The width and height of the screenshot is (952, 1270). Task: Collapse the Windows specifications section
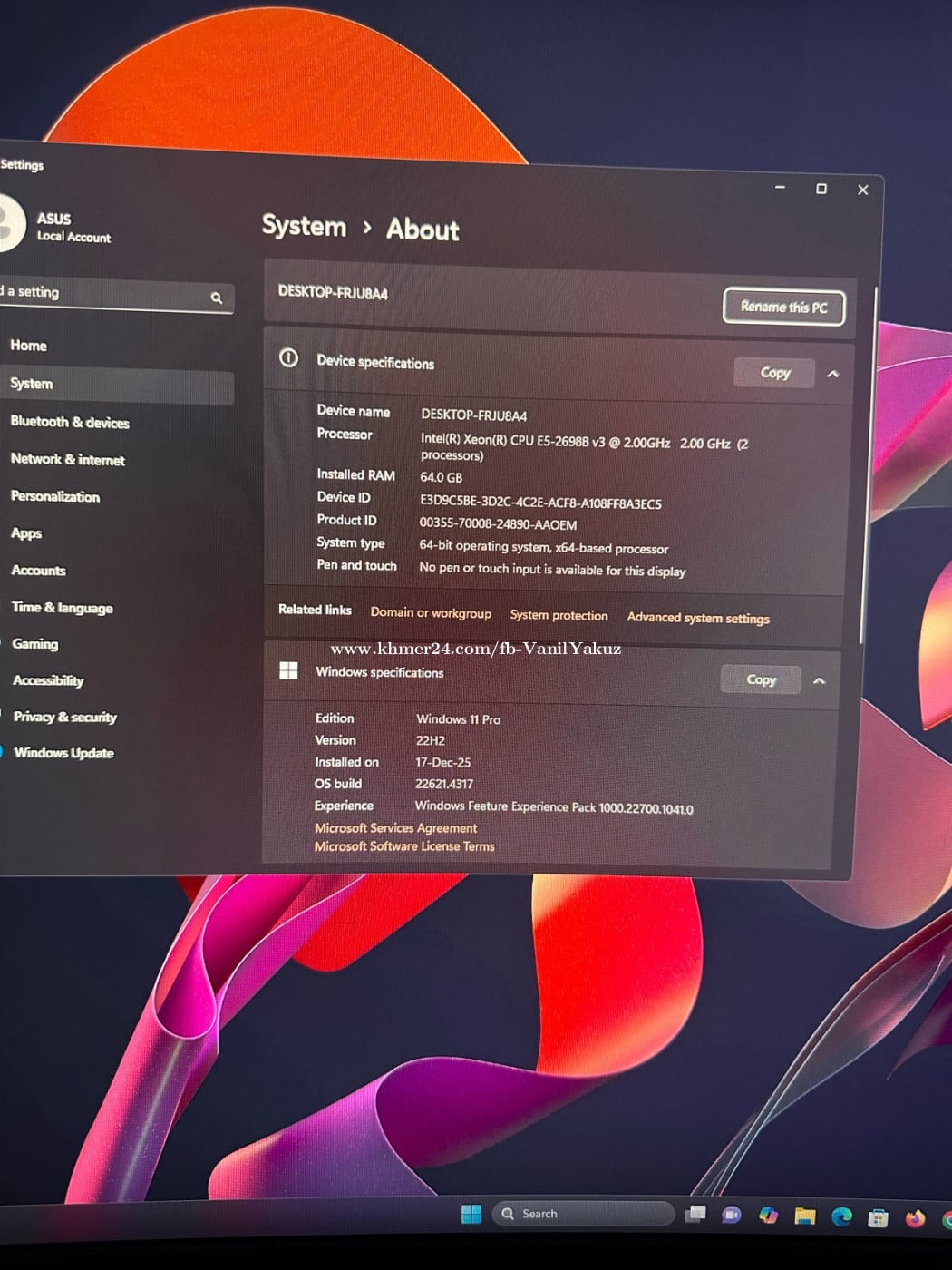(820, 680)
